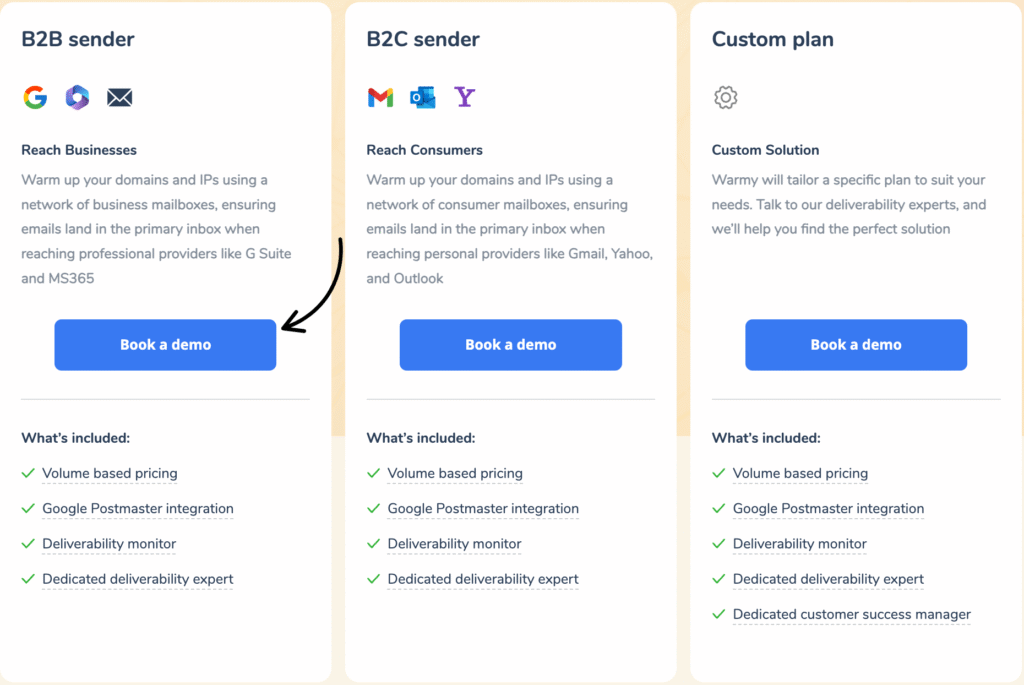Book a demo for B2C sender
The height and width of the screenshot is (685, 1024).
click(x=510, y=345)
